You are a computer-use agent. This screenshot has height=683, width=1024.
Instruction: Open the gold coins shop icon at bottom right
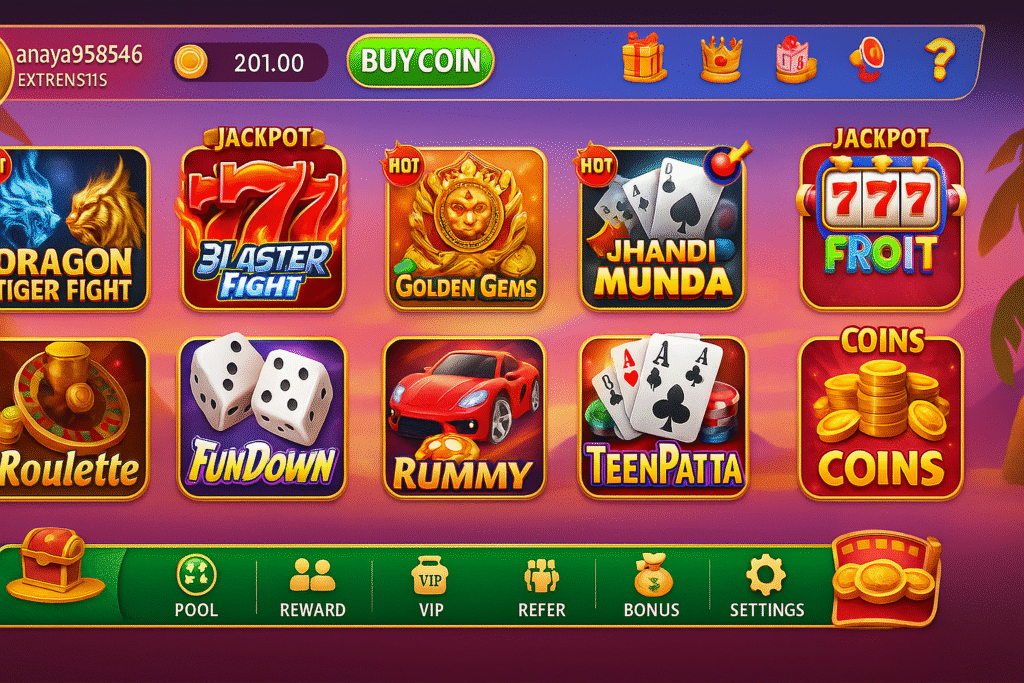point(886,578)
